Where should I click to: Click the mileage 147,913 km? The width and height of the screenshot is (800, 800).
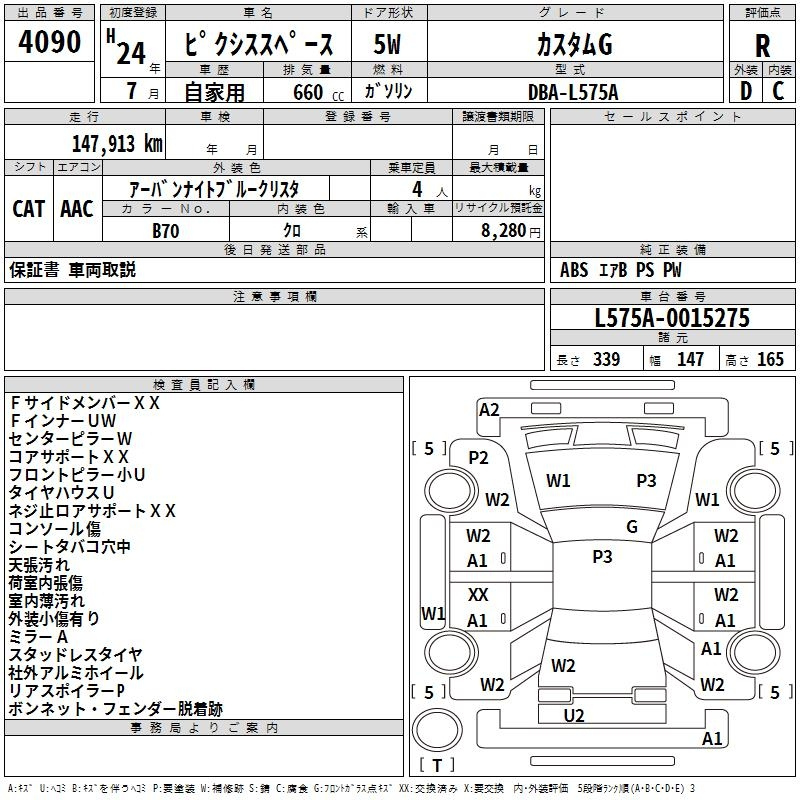(x=117, y=143)
